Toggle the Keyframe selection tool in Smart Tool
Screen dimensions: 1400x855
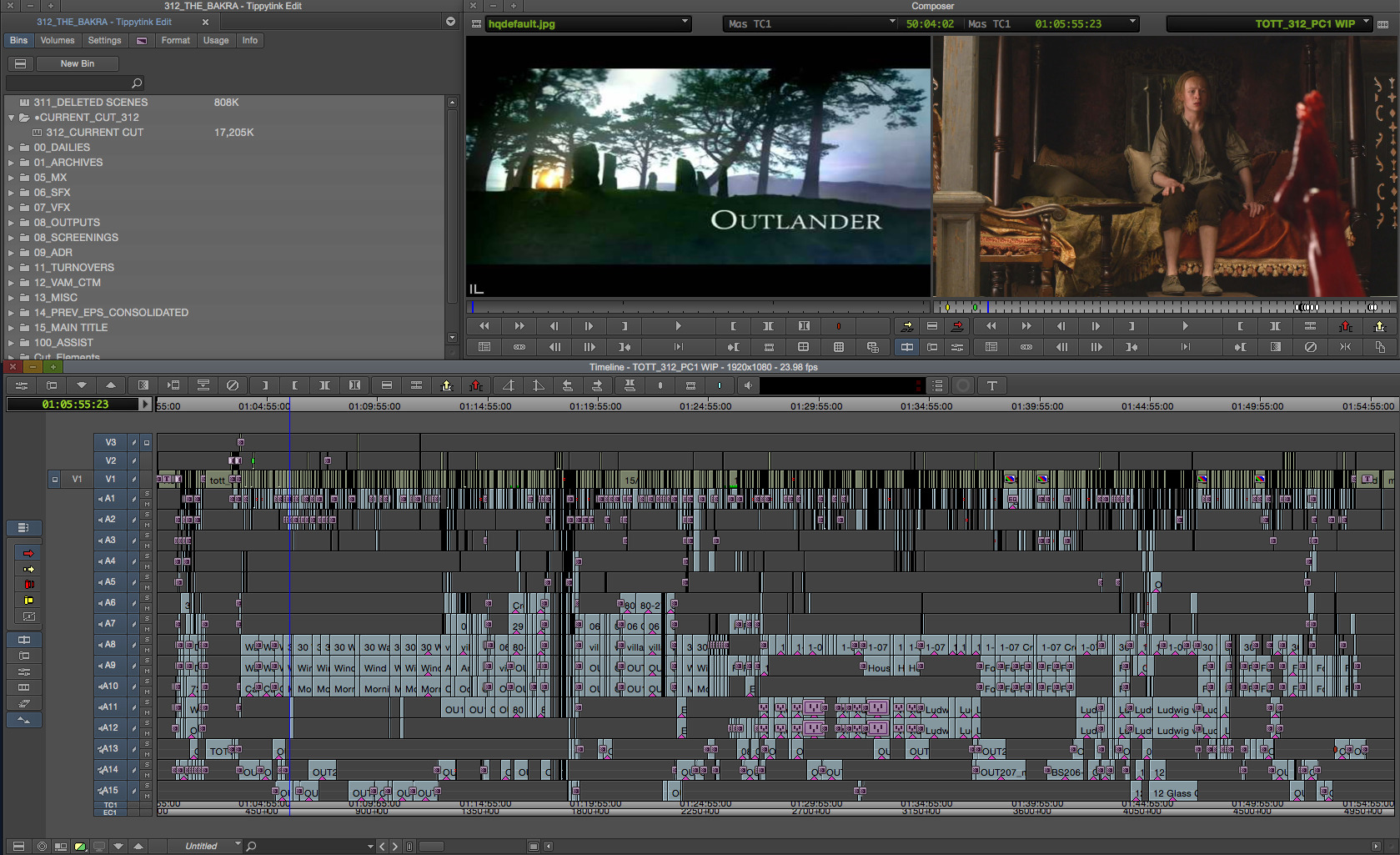point(29,616)
